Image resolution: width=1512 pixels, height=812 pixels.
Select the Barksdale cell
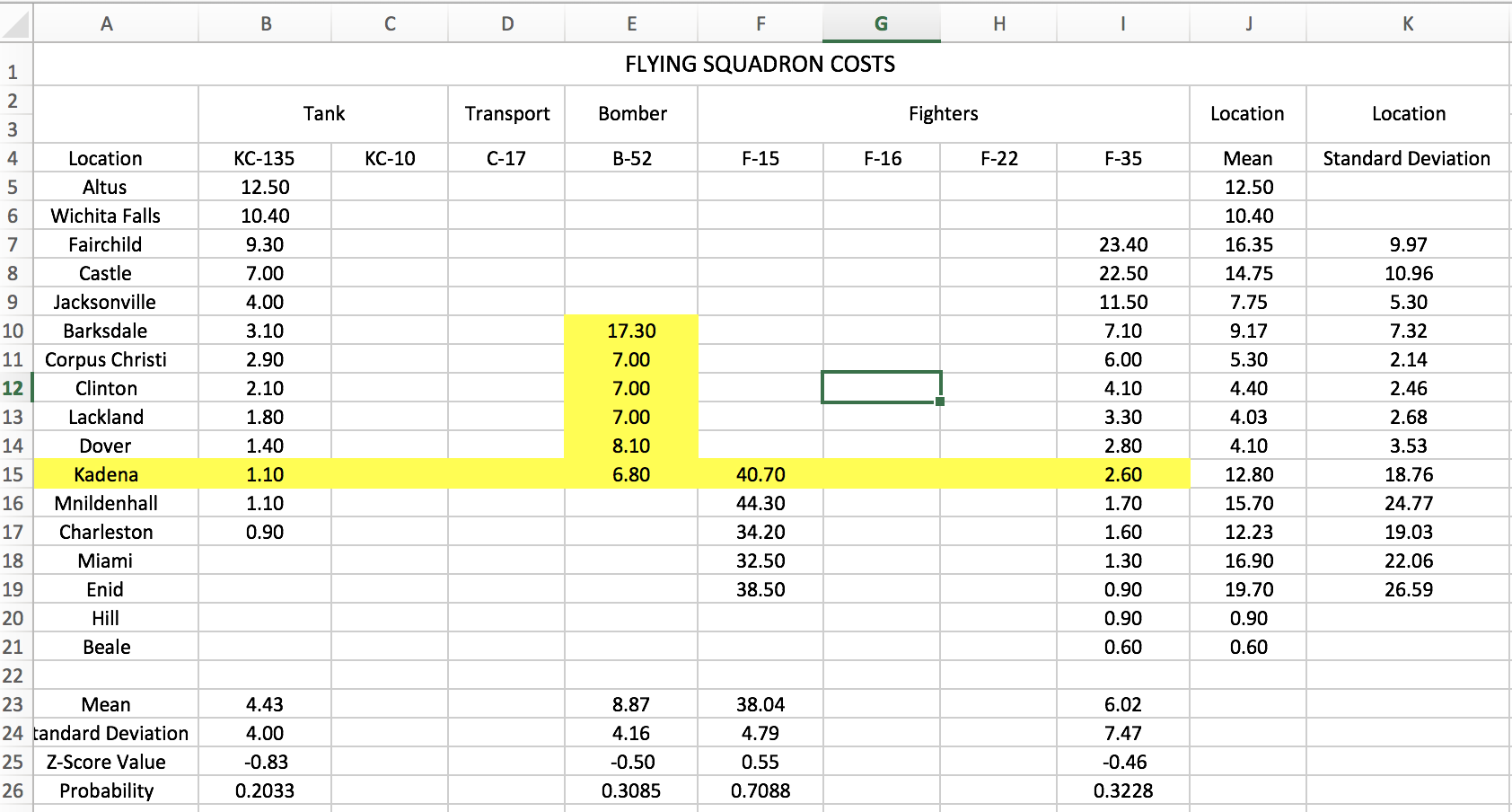pos(116,331)
